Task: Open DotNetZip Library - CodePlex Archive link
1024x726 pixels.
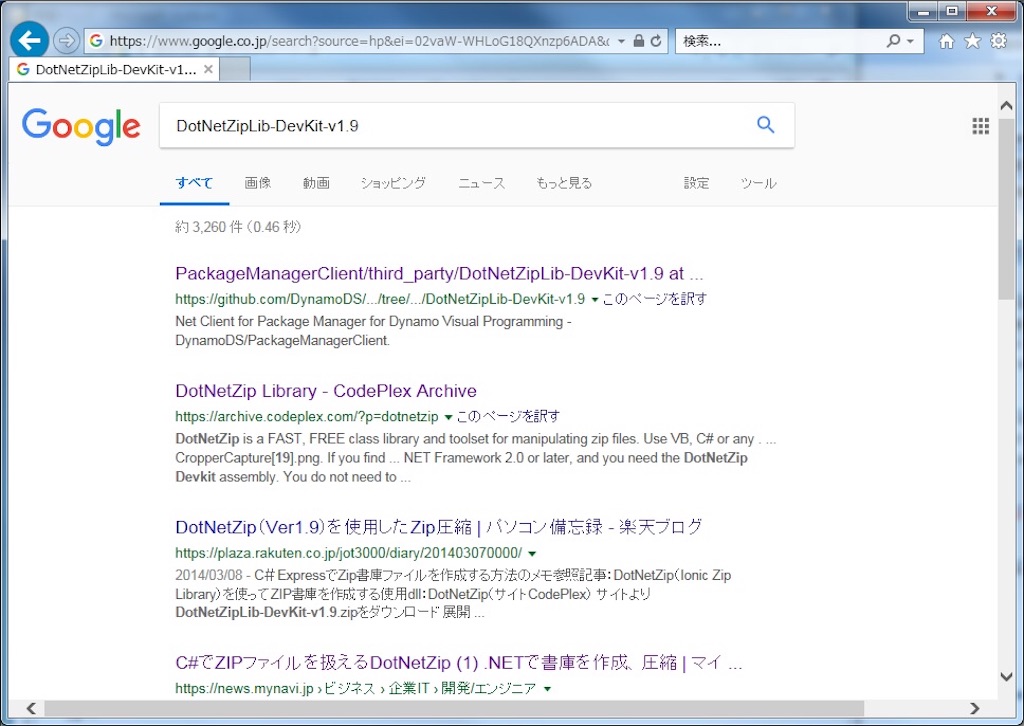Action: click(326, 391)
